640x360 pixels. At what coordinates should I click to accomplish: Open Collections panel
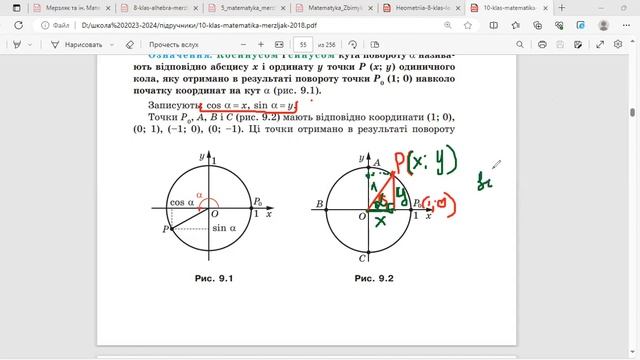coord(538,25)
